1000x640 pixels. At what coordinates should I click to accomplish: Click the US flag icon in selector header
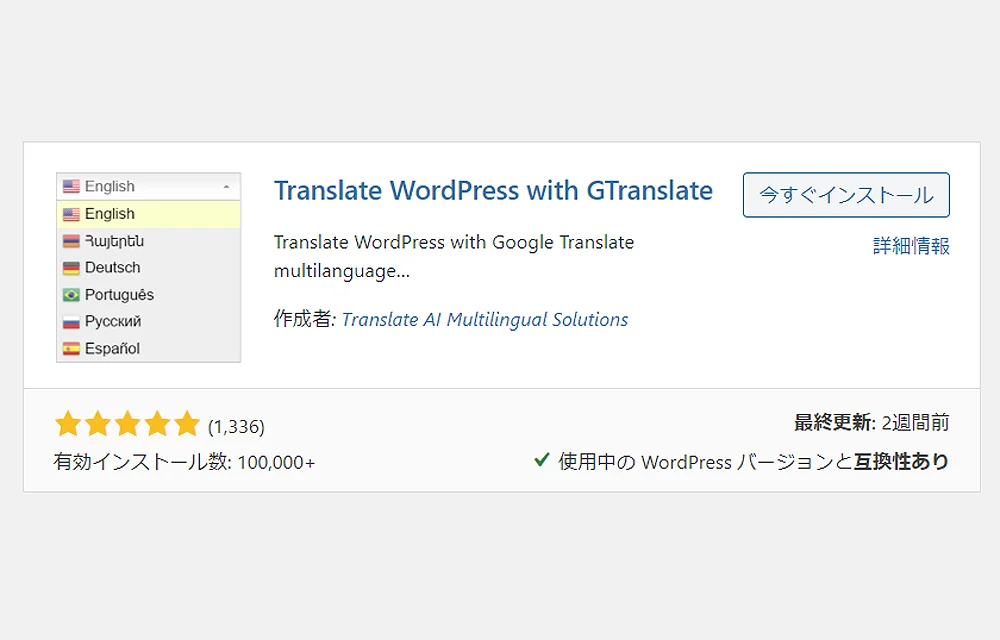pos(71,186)
